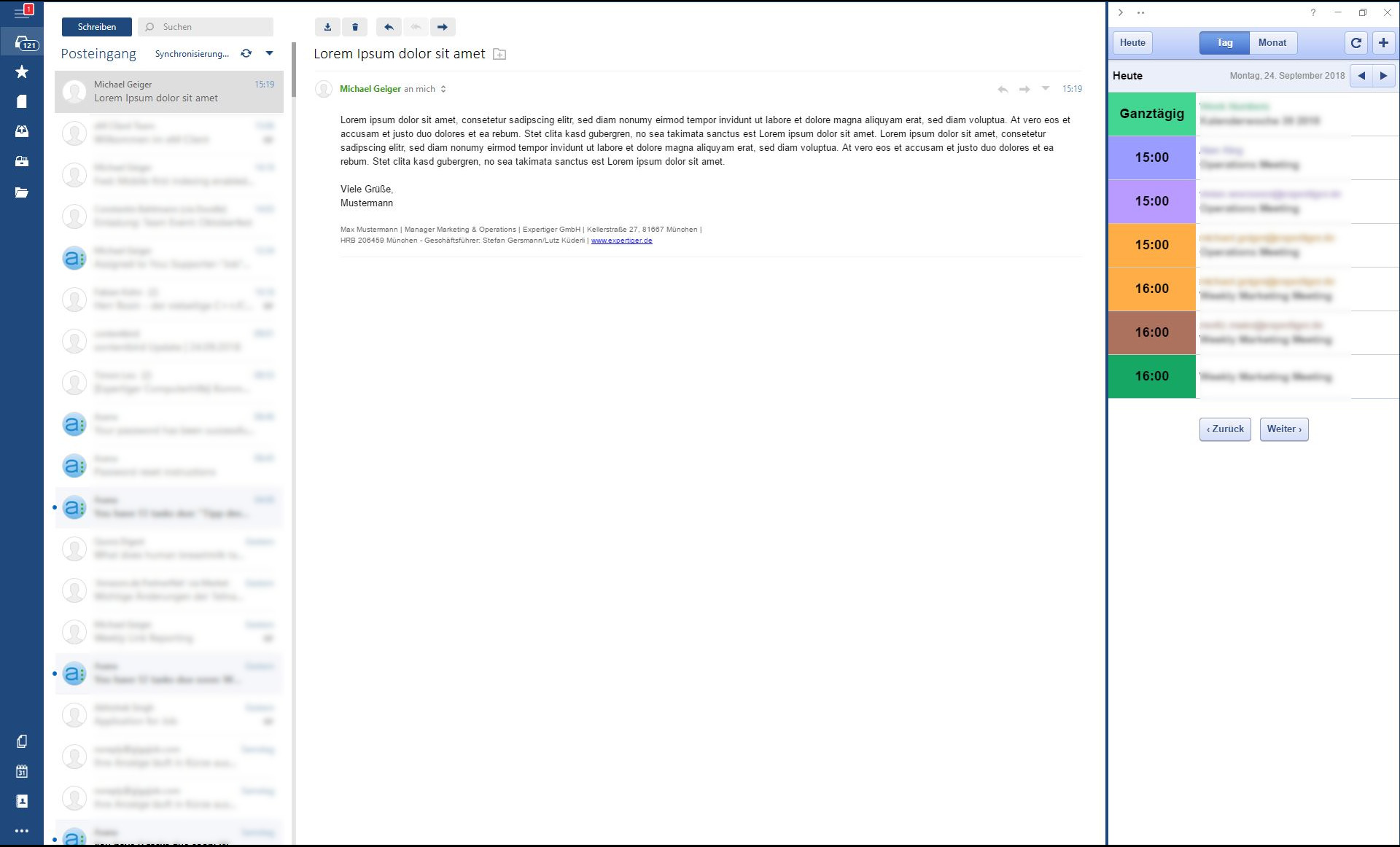Add a new calendar event with plus
The image size is (1400, 847).
[1383, 42]
